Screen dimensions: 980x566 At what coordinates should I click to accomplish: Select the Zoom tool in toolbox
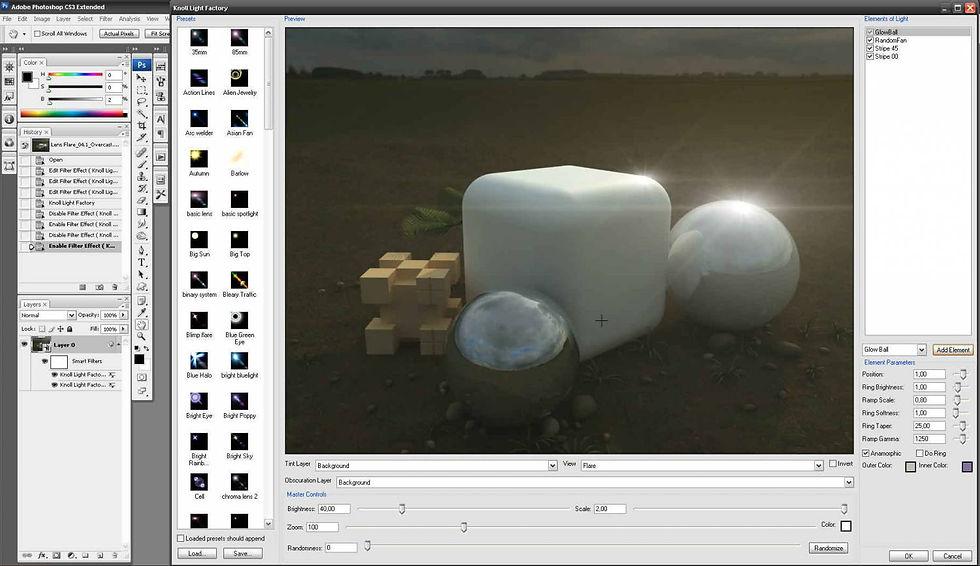point(142,336)
